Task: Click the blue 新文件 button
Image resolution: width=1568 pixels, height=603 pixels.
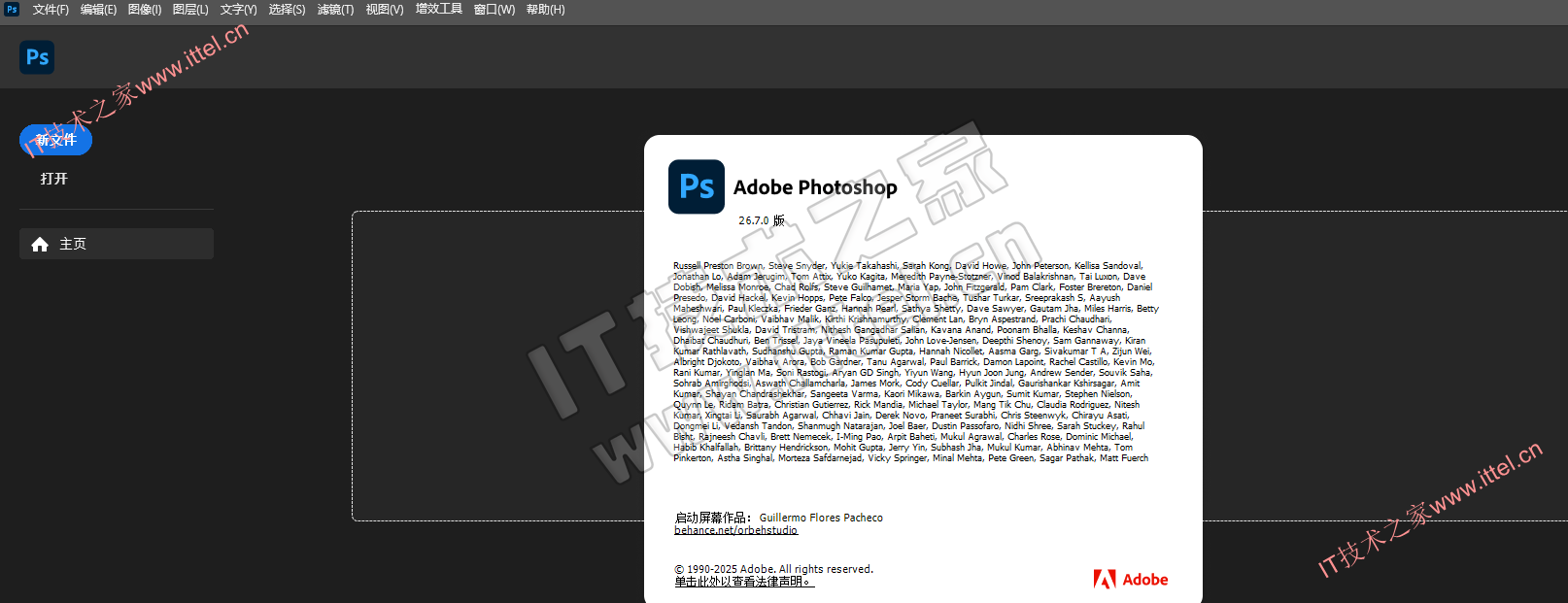Action: (55, 140)
